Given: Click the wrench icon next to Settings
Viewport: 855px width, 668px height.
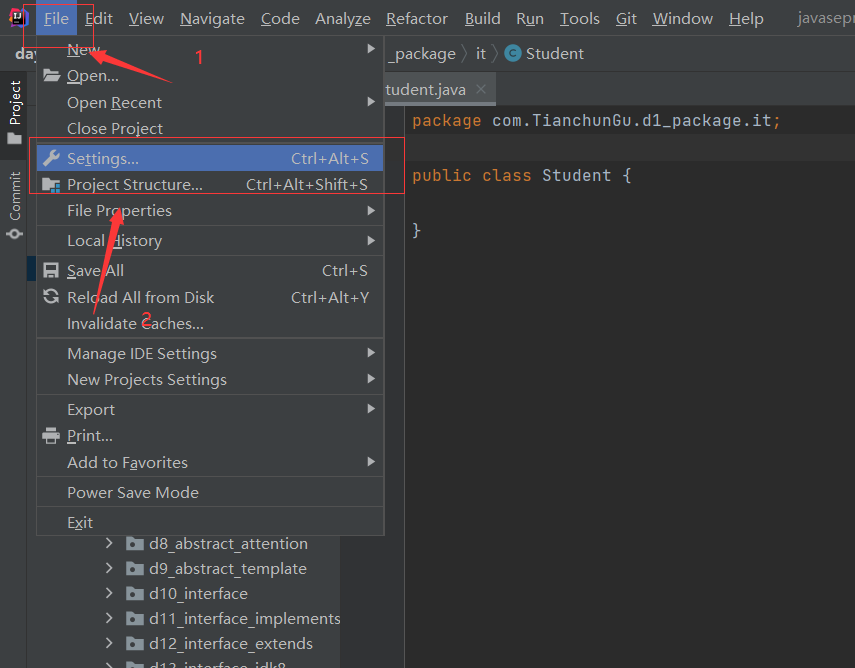Looking at the screenshot, I should 51,158.
